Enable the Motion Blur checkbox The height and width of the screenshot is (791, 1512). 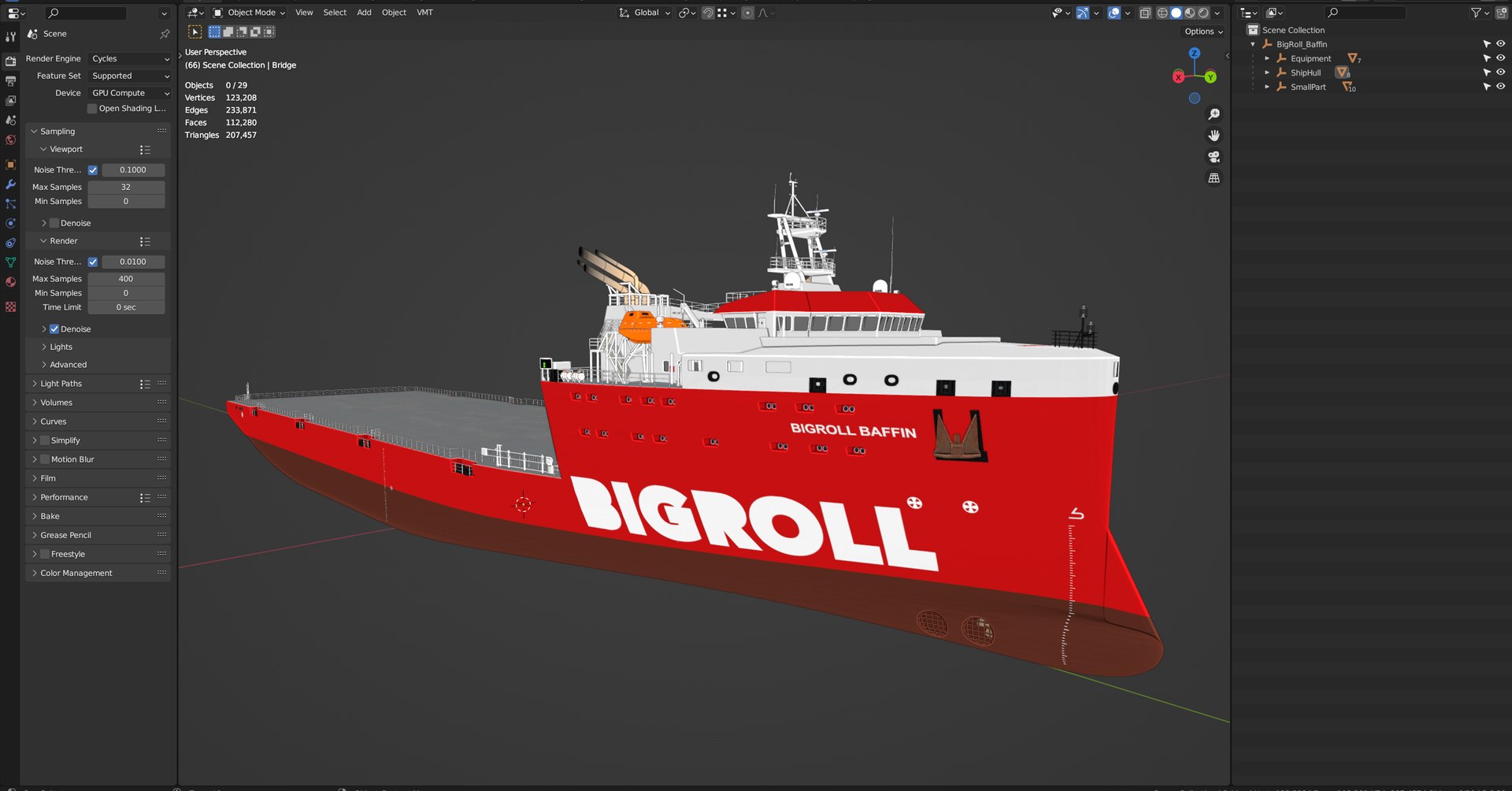click(45, 459)
